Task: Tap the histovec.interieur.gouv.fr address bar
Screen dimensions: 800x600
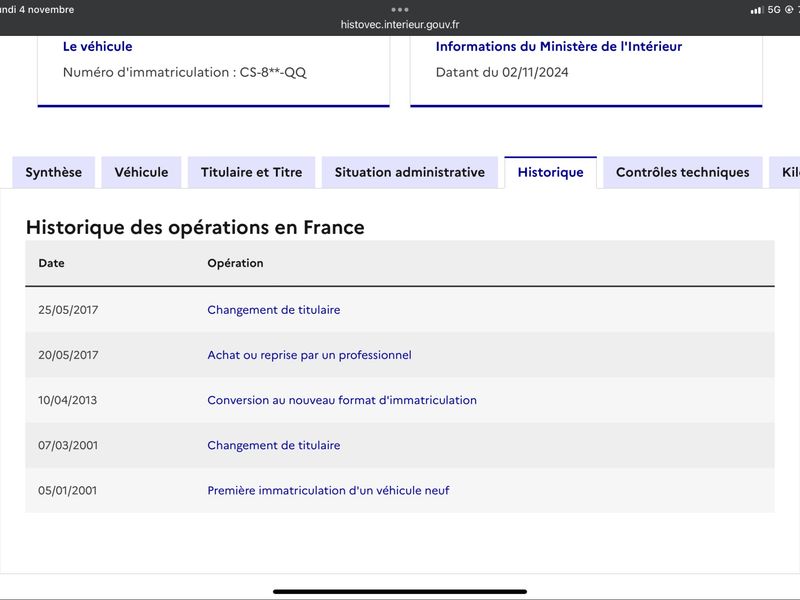Action: tap(400, 24)
